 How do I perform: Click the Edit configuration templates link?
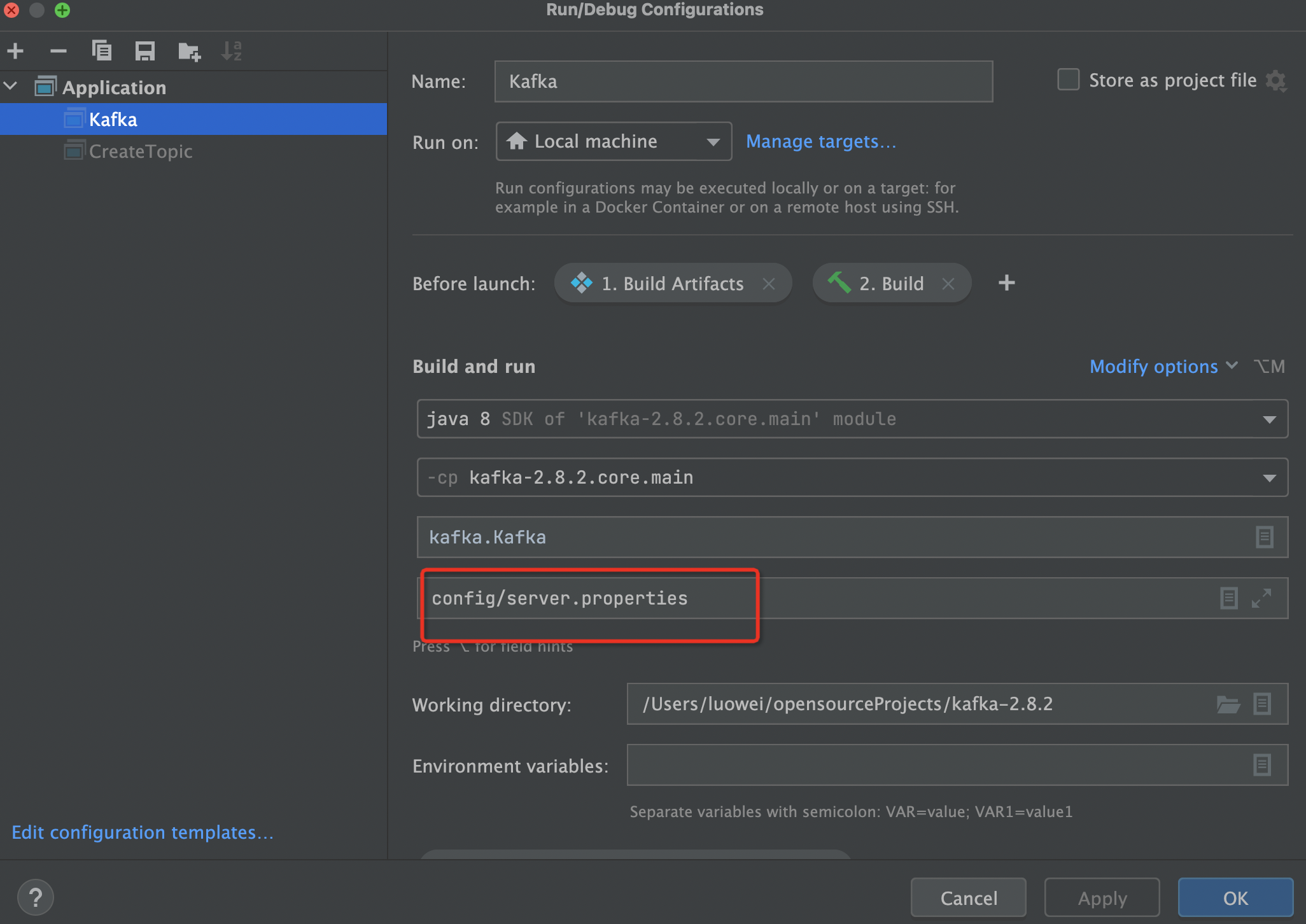pos(143,831)
